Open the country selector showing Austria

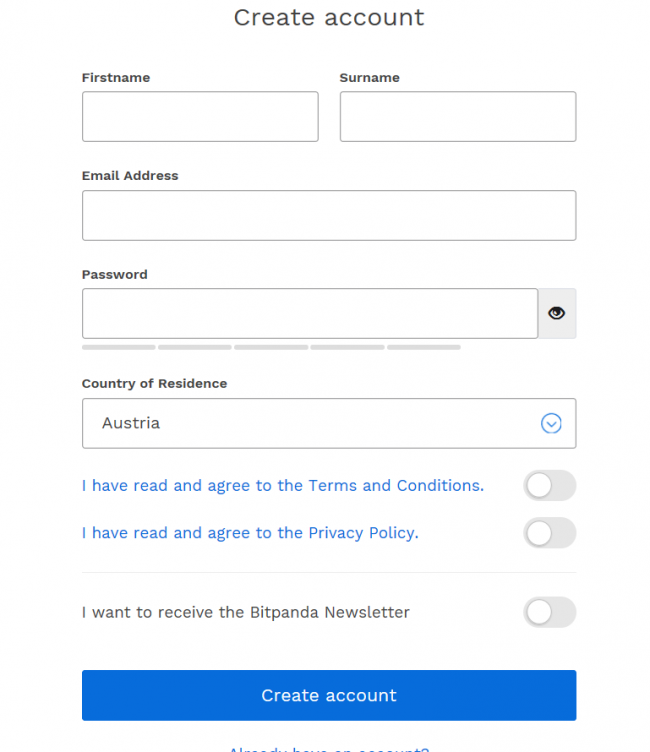pos(310,424)
